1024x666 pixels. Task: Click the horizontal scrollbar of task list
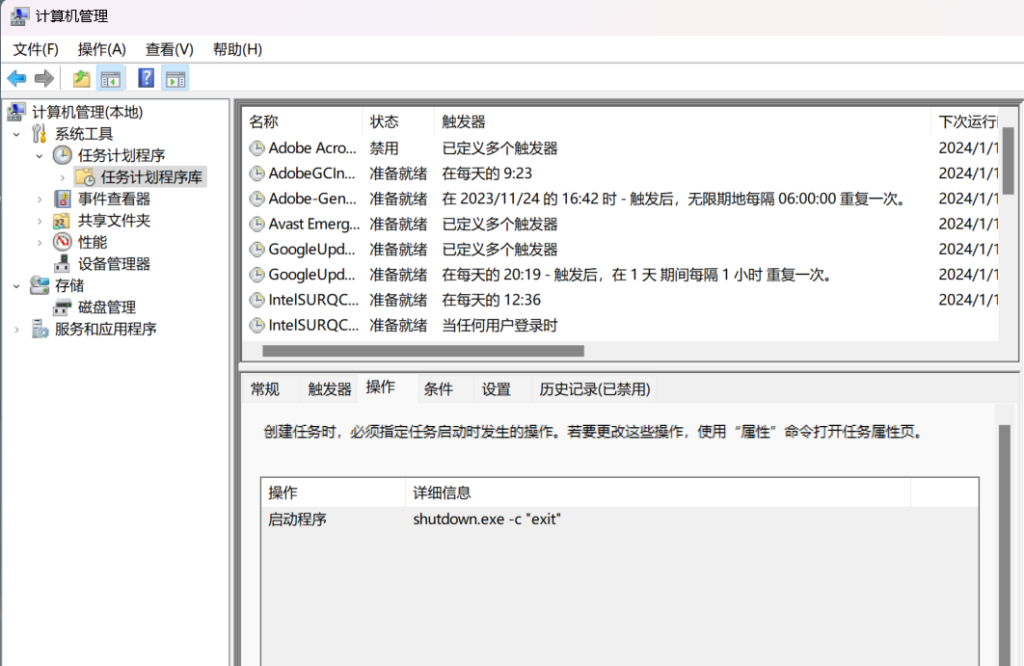(x=422, y=351)
